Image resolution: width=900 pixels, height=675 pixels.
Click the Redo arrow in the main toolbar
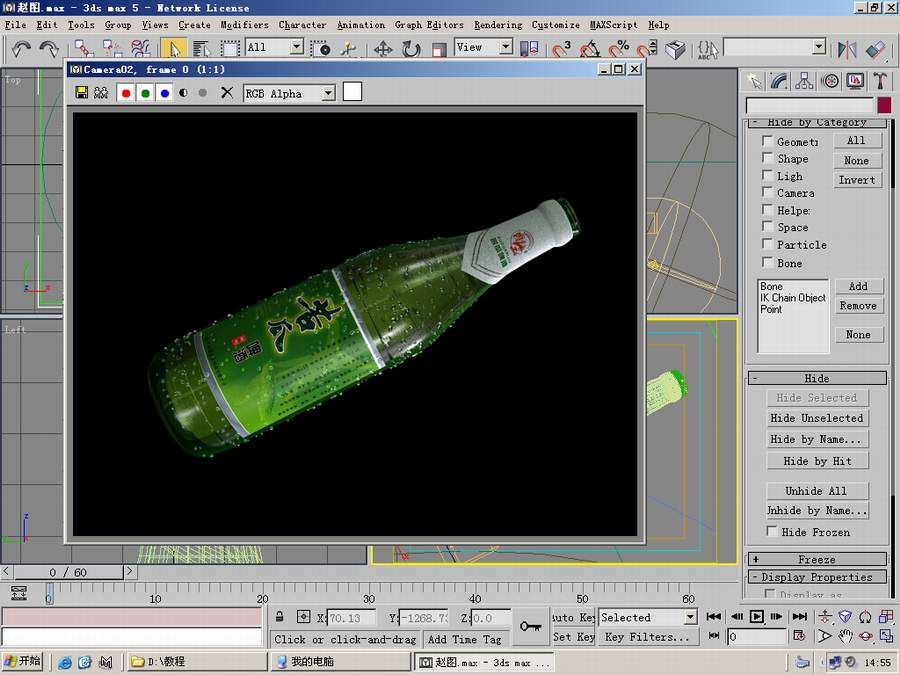pos(49,49)
